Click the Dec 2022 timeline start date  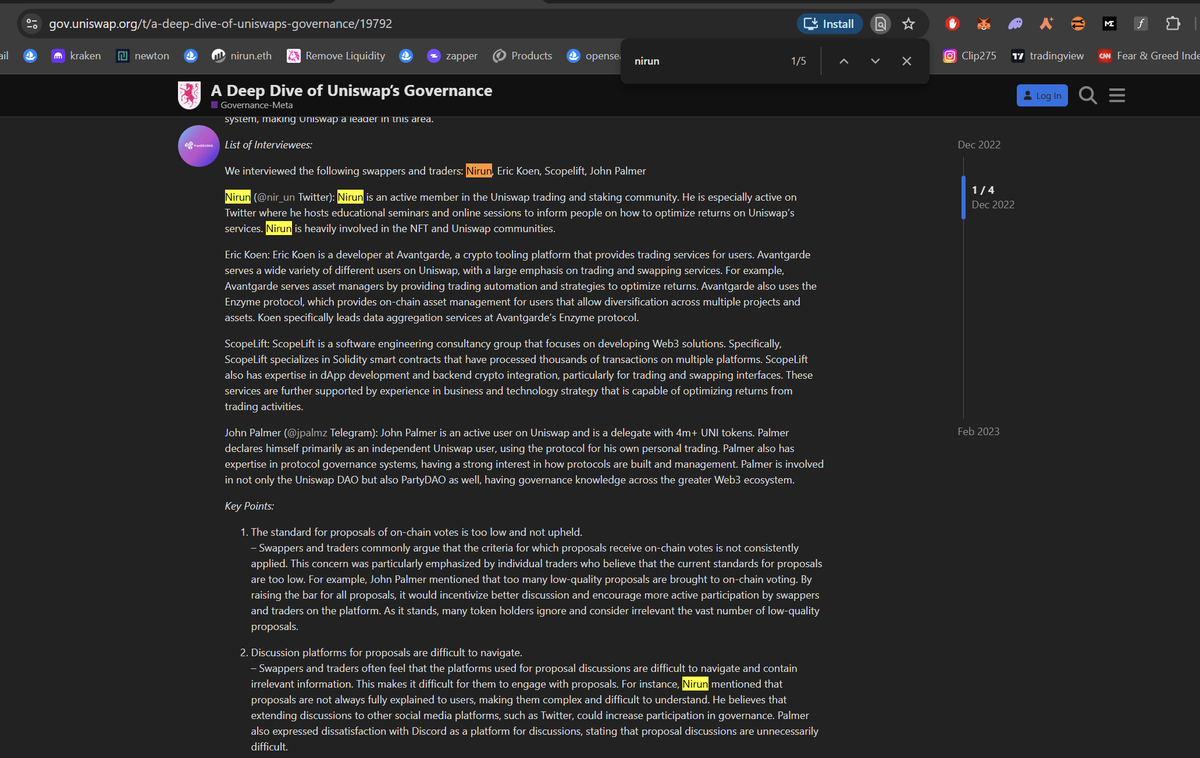click(979, 145)
